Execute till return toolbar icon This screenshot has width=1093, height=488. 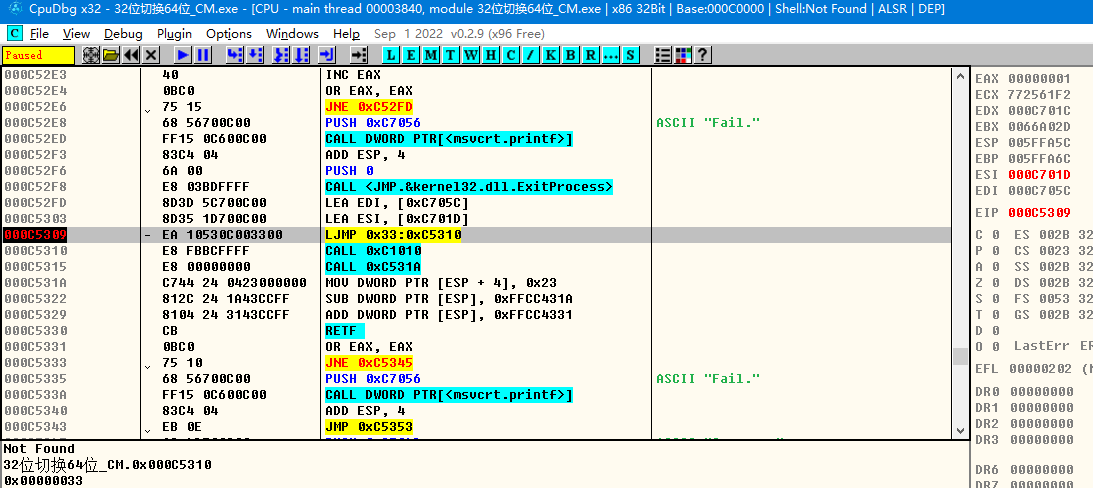pos(328,56)
